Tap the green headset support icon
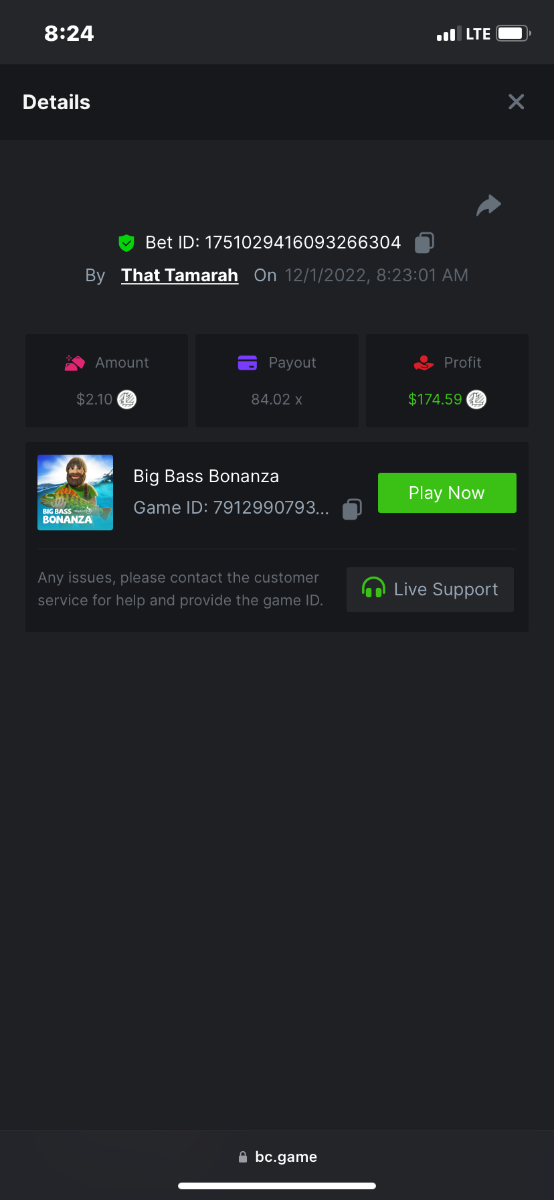Image resolution: width=554 pixels, height=1200 pixels. (373, 589)
